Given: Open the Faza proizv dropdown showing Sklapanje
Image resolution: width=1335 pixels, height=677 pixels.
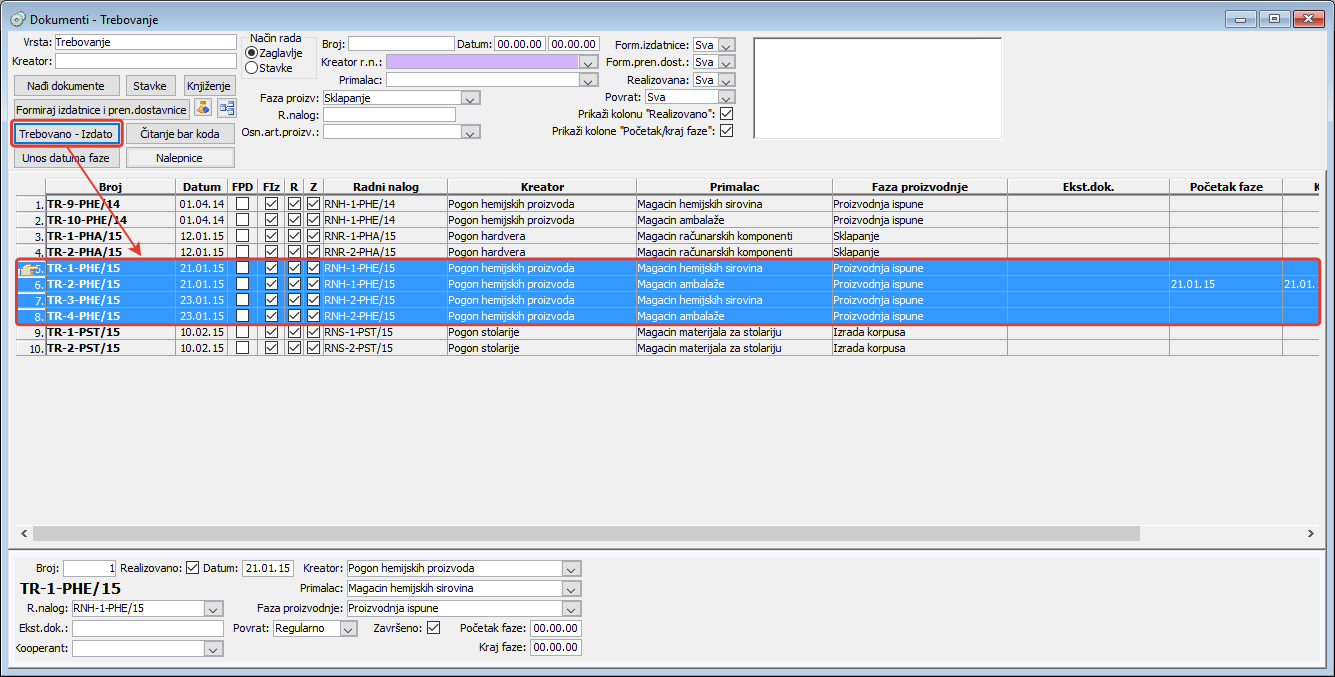Looking at the screenshot, I should pyautogui.click(x=471, y=98).
